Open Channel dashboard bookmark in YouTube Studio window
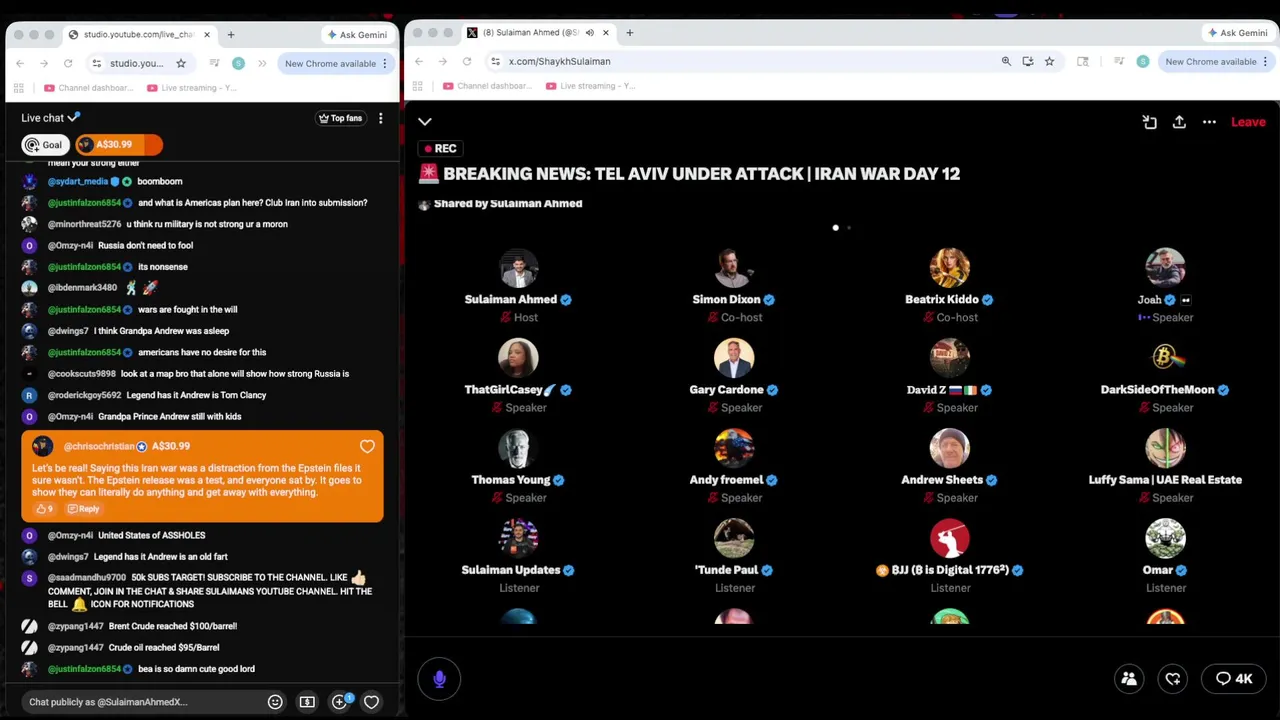Viewport: 1280px width, 720px height. (x=88, y=88)
